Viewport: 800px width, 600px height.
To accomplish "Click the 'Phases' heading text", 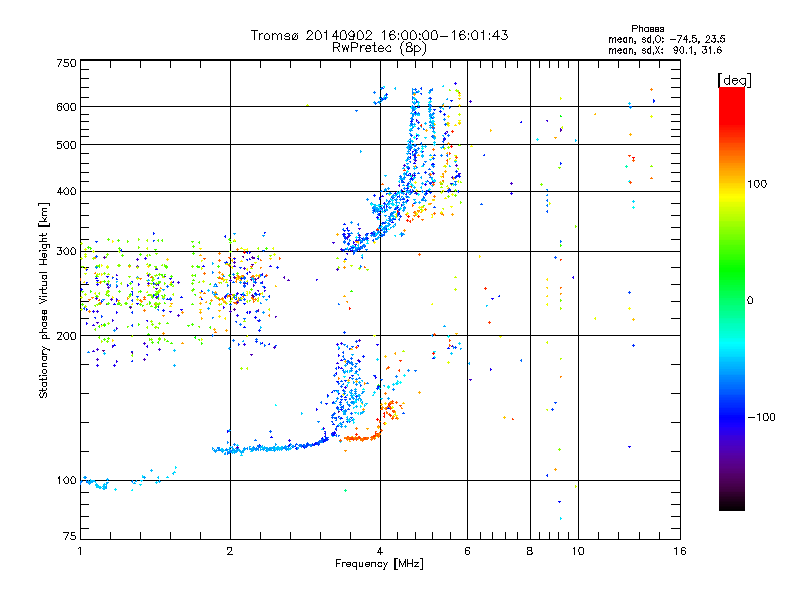I will tap(647, 29).
